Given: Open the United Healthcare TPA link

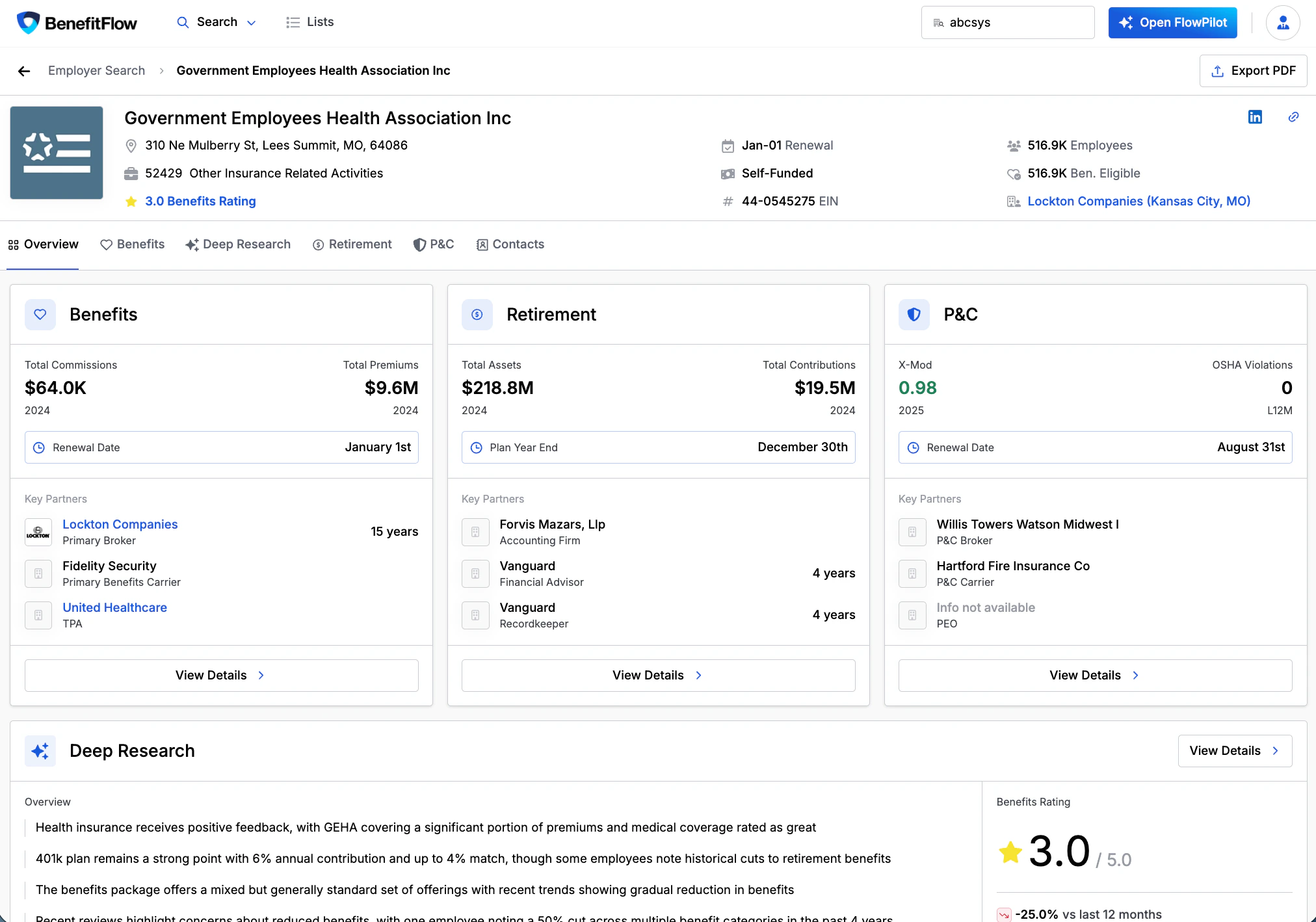Looking at the screenshot, I should pyautogui.click(x=114, y=607).
